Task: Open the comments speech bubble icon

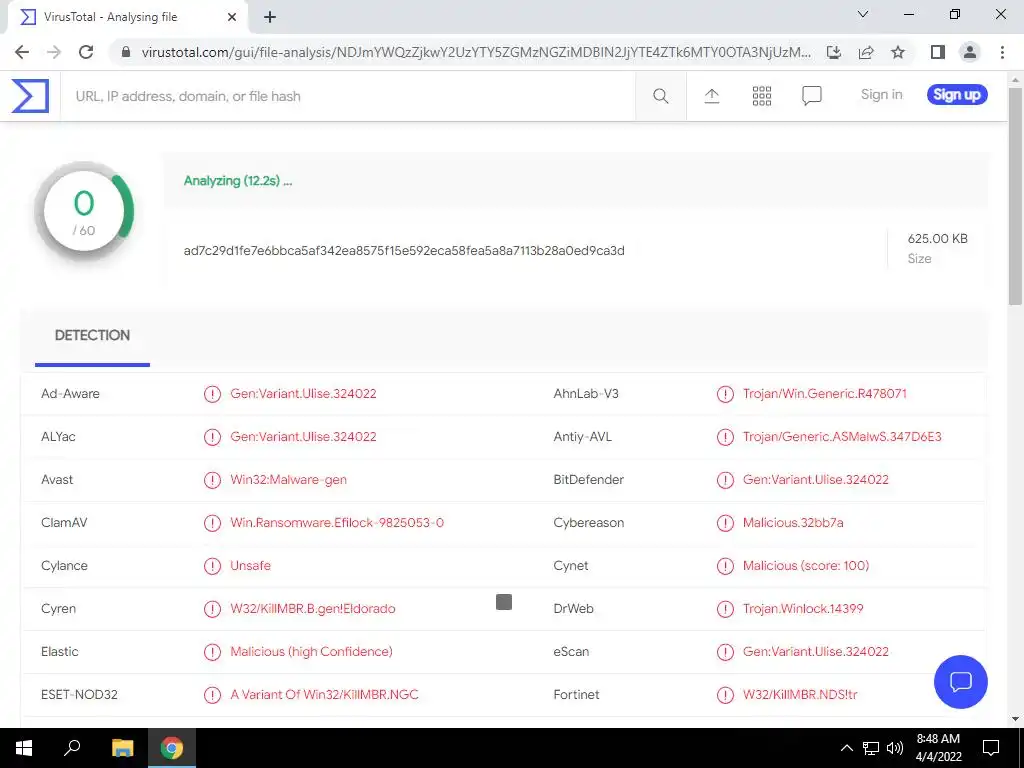Action: click(x=812, y=96)
